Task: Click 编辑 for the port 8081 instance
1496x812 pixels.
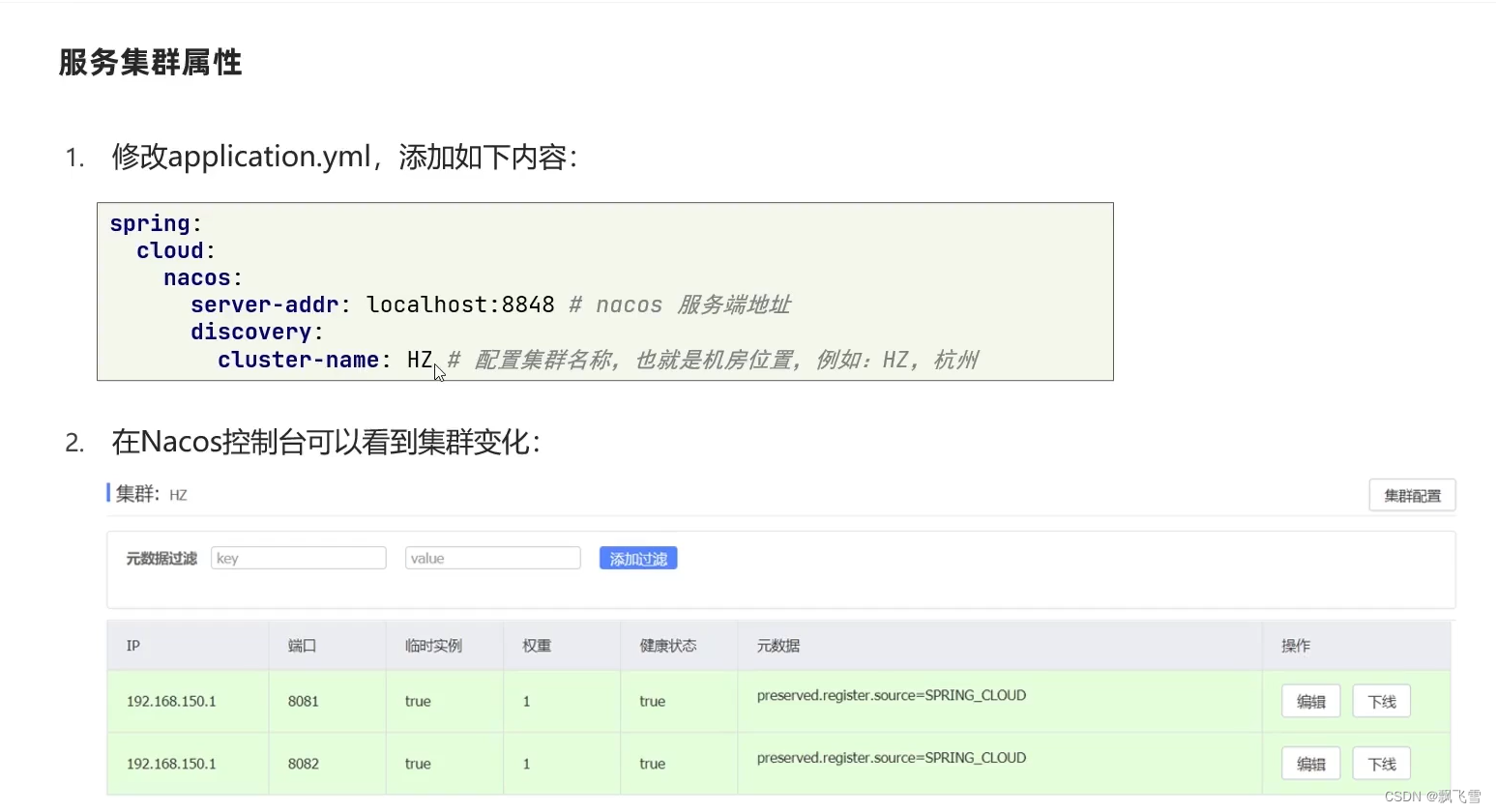Action: (1311, 702)
